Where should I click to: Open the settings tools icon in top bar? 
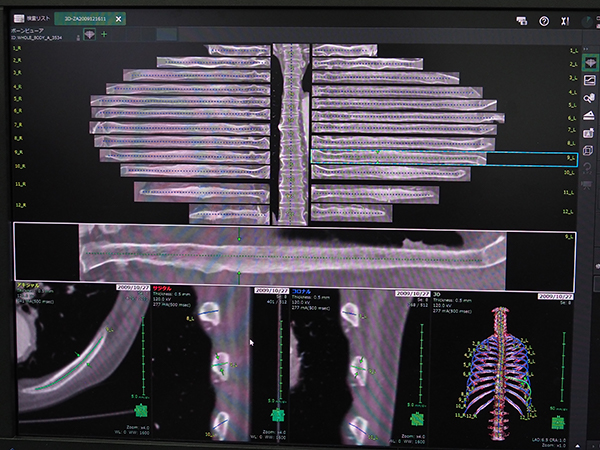coord(565,20)
